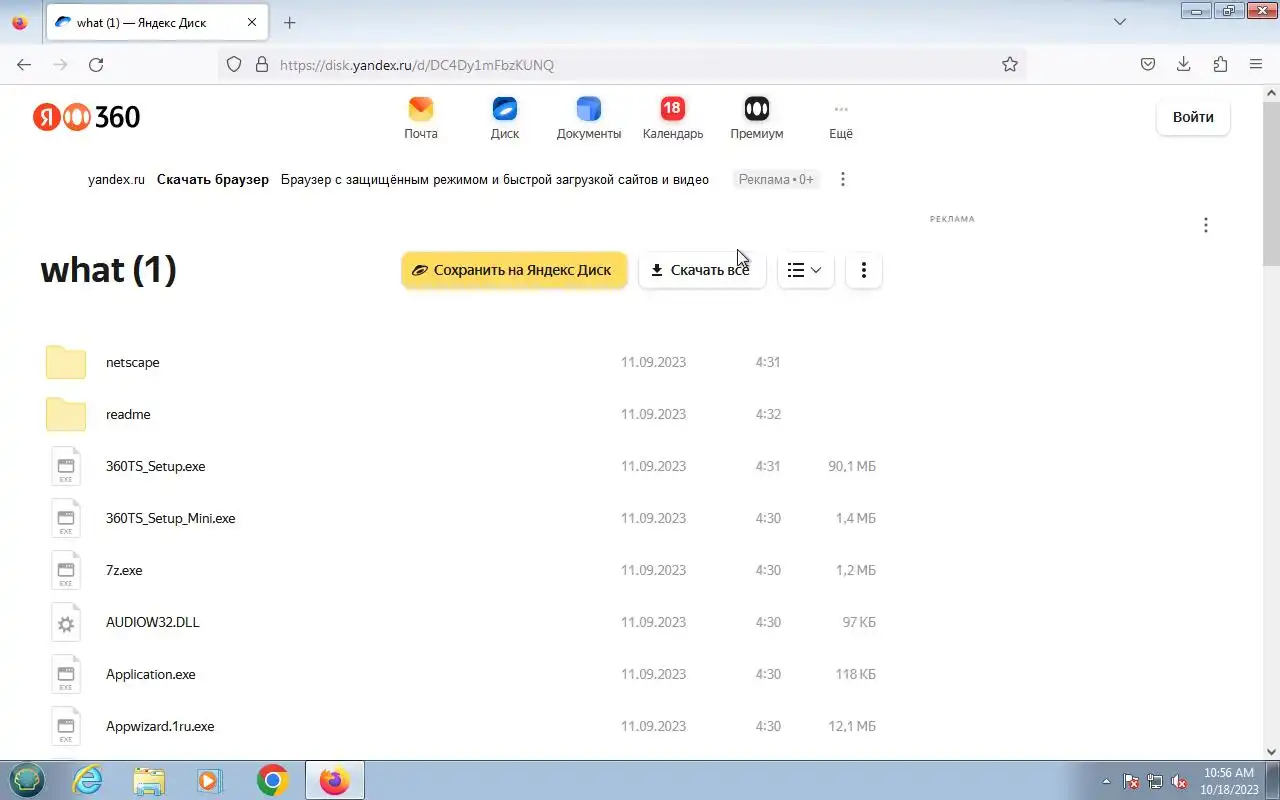The image size is (1280, 800).
Task: Click the shield tracking protection icon
Action: [x=234, y=64]
